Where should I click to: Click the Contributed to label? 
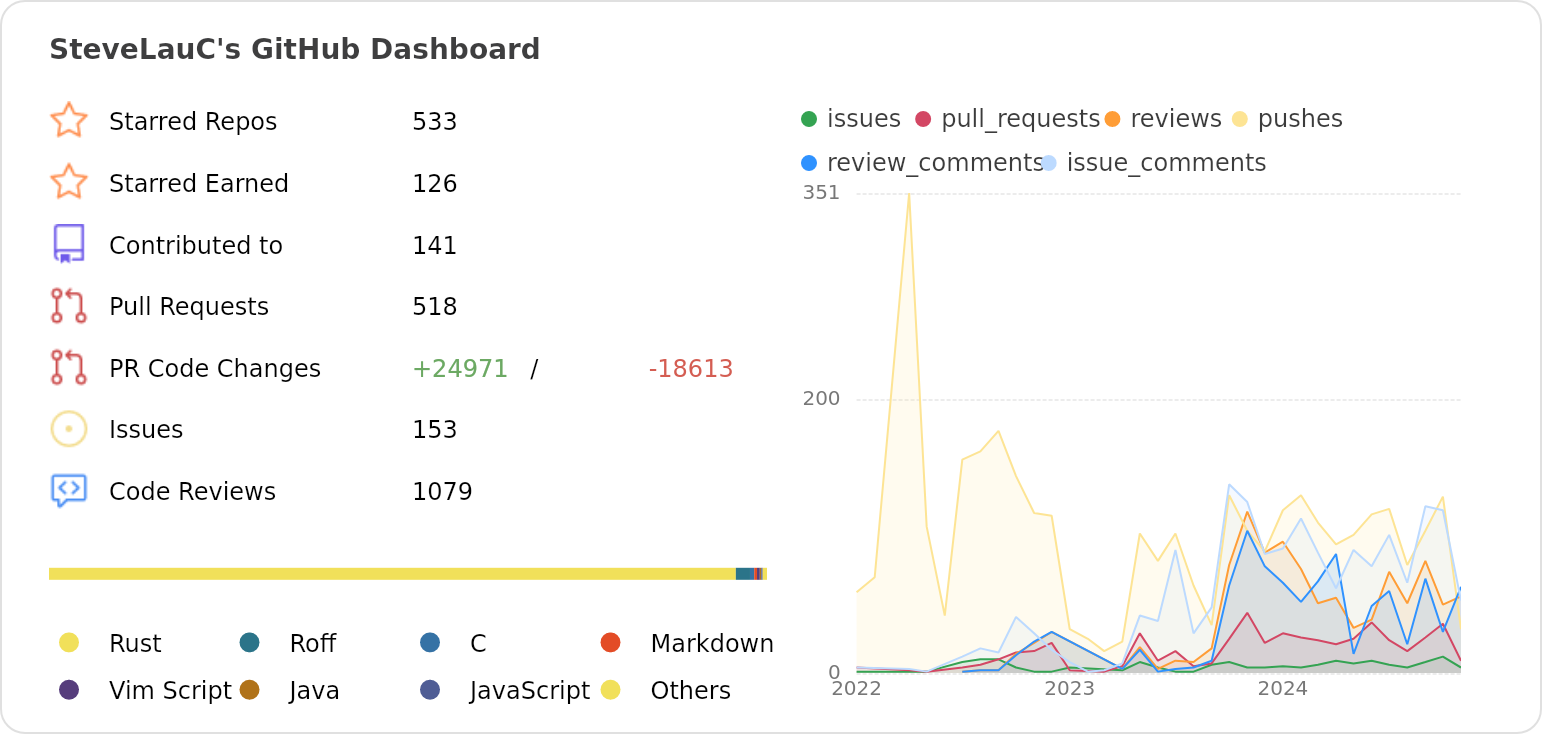(196, 245)
